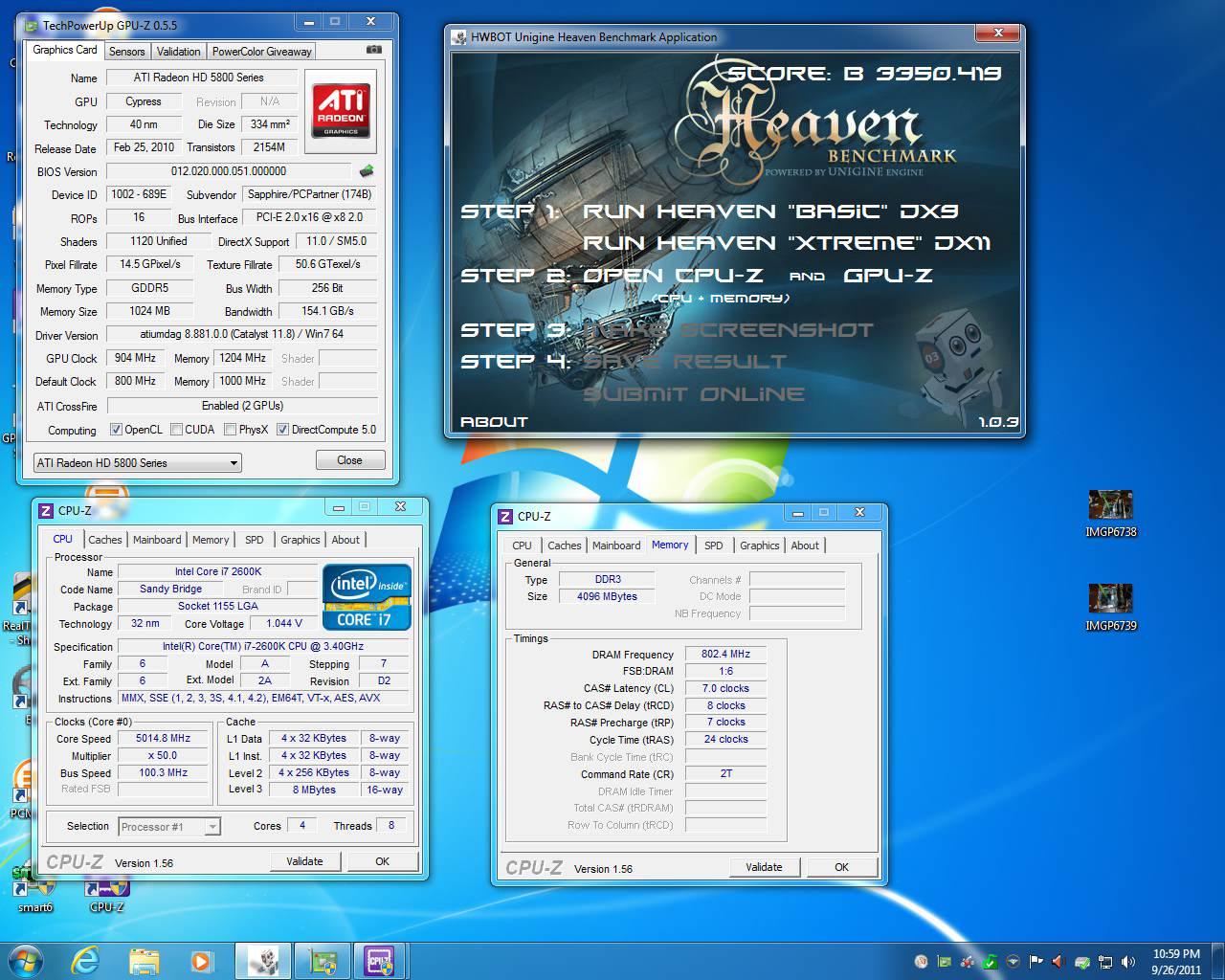Image resolution: width=1225 pixels, height=980 pixels.
Task: Select the IMGP6739 desktop file
Action: [1110, 608]
